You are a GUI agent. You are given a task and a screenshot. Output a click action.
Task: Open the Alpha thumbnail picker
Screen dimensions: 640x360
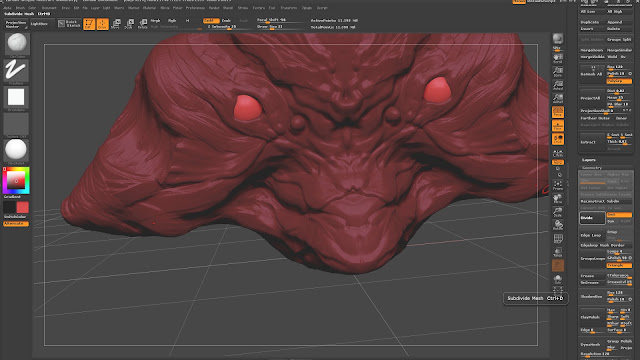16,98
